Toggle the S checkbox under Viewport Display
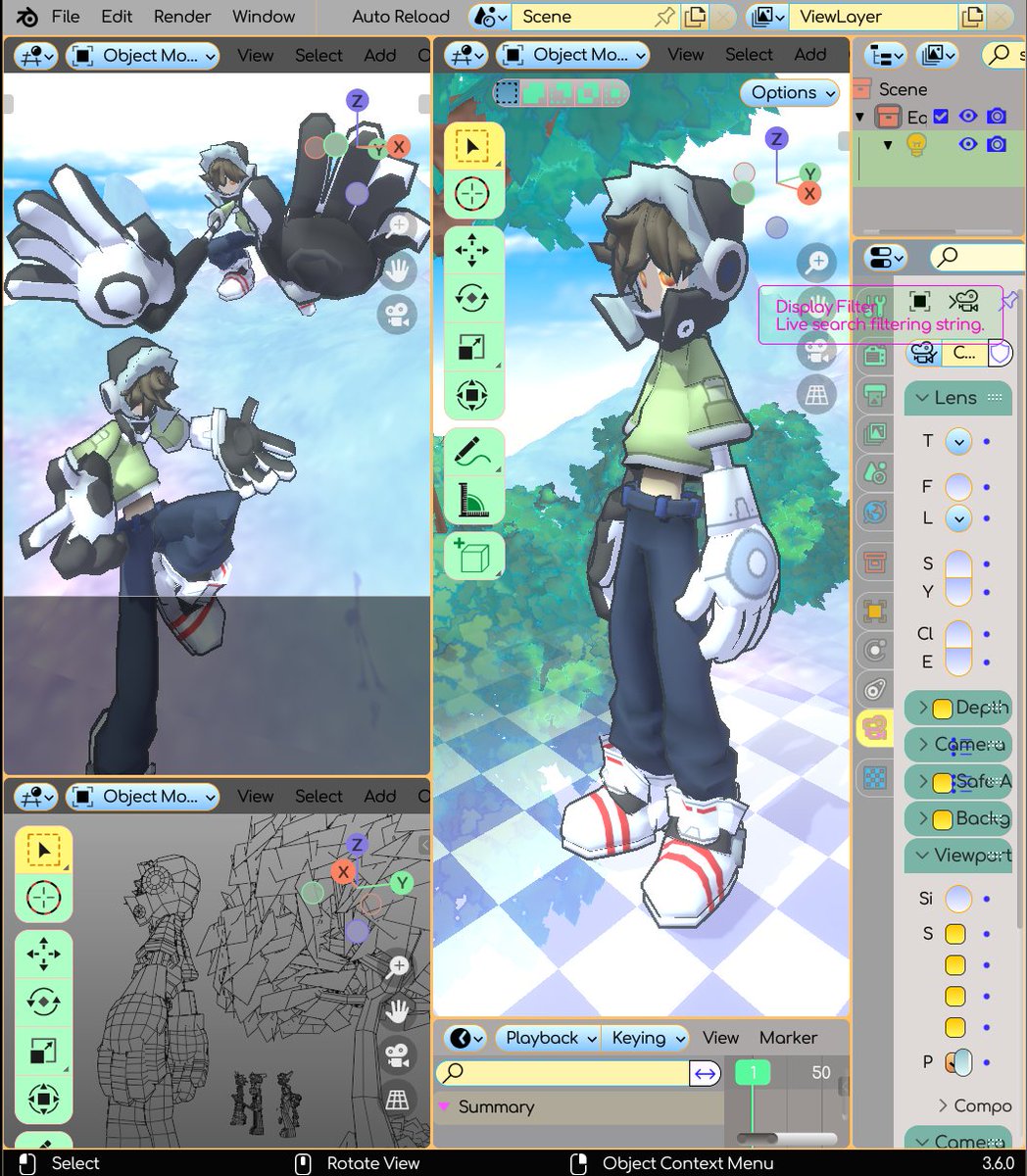The width and height of the screenshot is (1027, 1176). (x=955, y=934)
